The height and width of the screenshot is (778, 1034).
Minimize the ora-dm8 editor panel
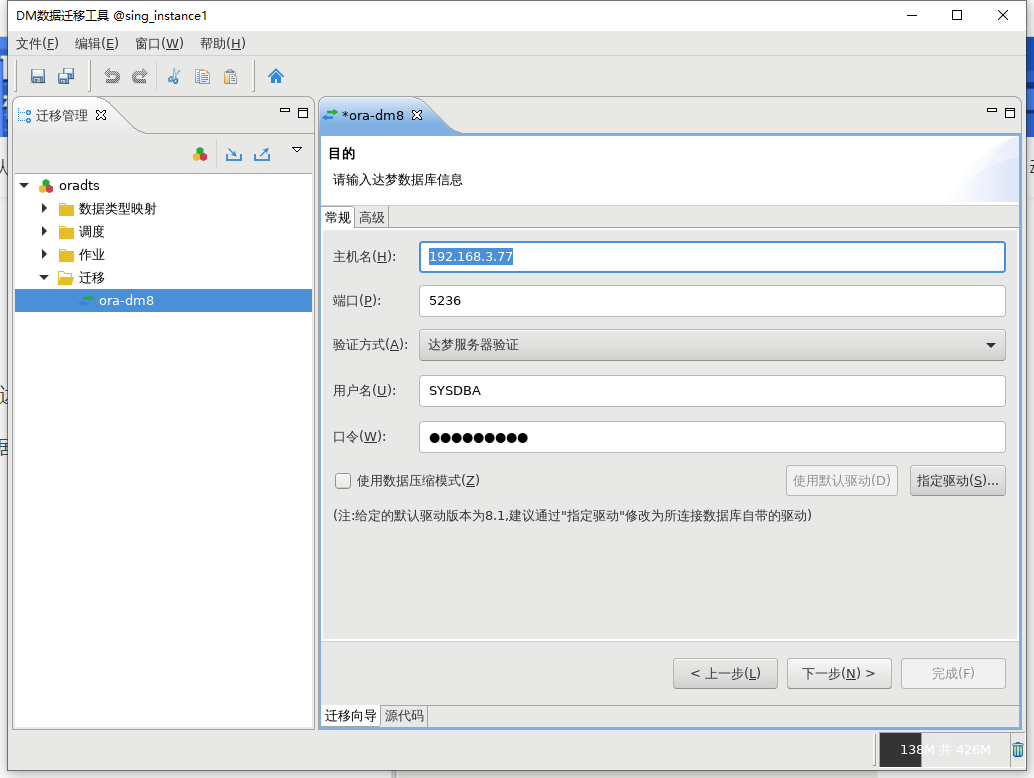992,111
